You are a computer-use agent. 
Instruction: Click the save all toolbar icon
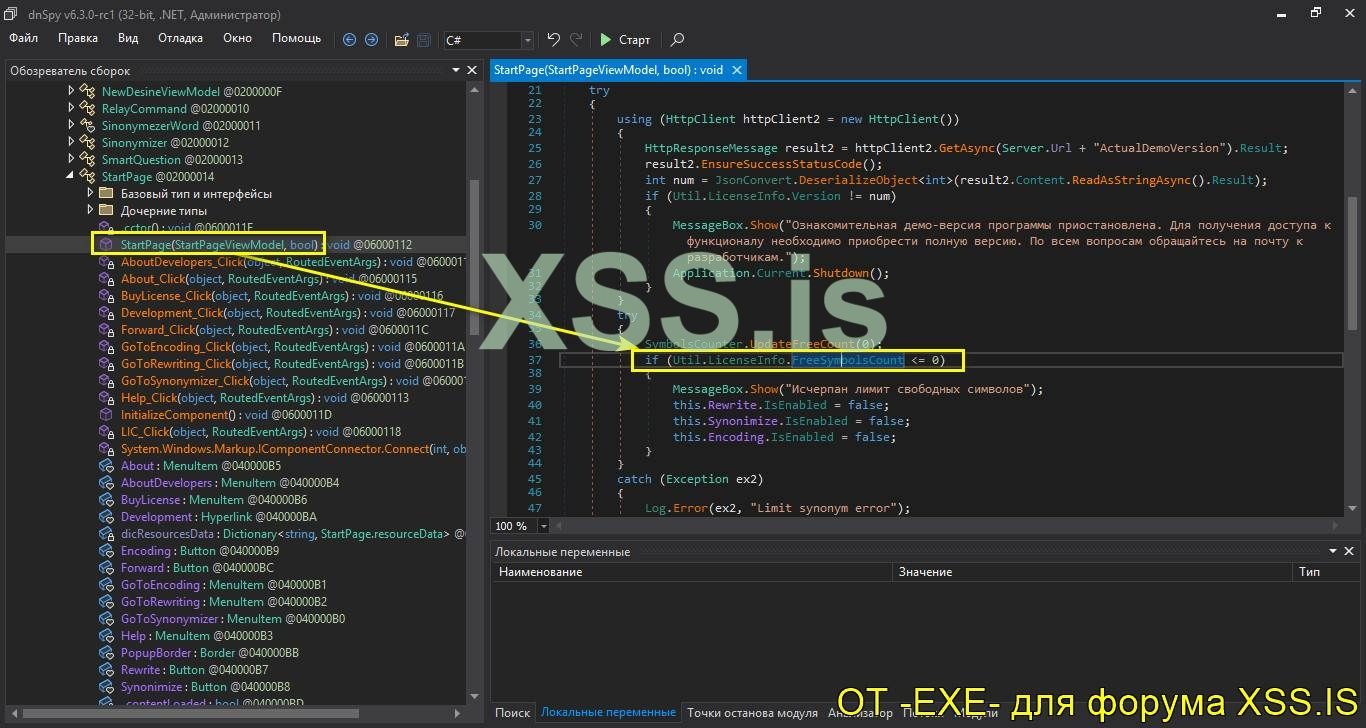coord(424,40)
